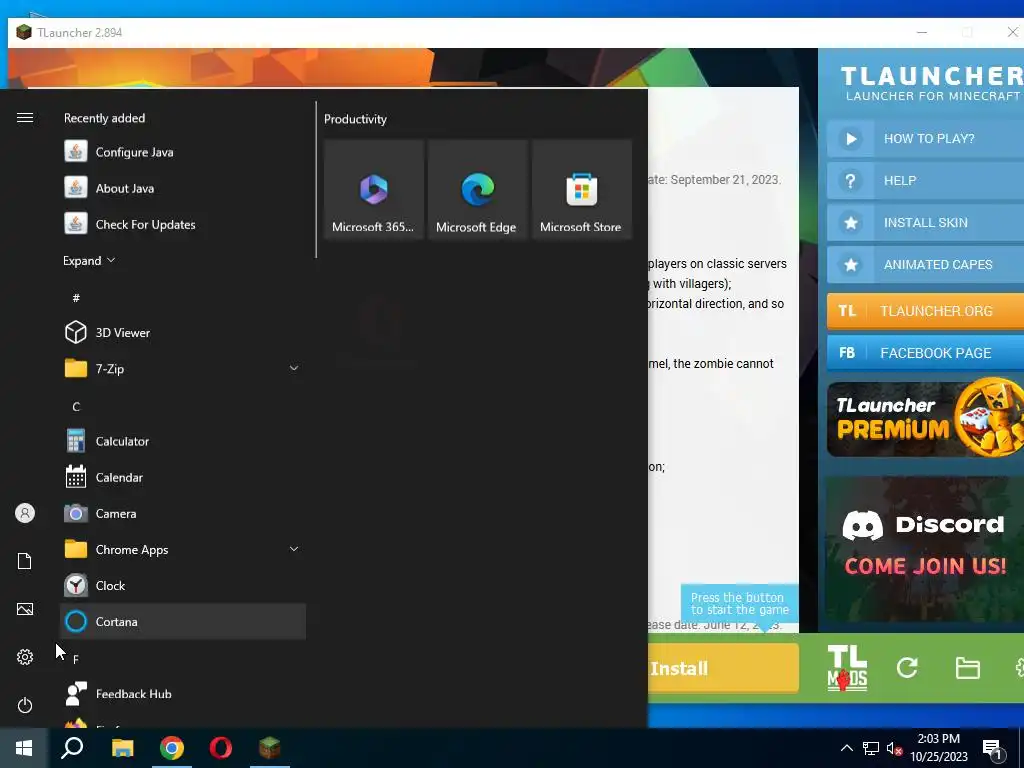
Task: Launch Java Check For Updates
Action: pyautogui.click(x=183, y=225)
